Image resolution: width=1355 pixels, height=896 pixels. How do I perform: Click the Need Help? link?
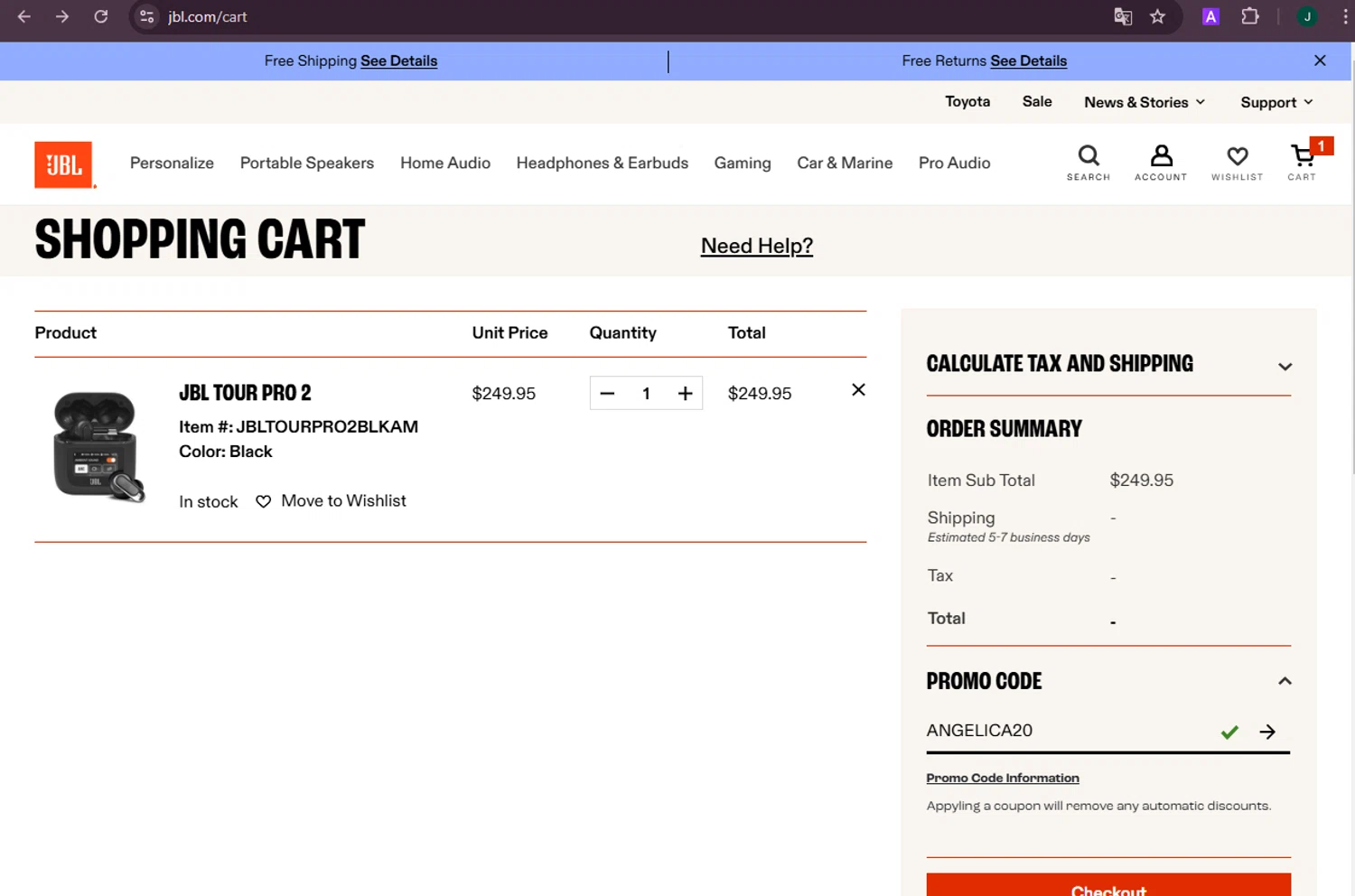[757, 246]
